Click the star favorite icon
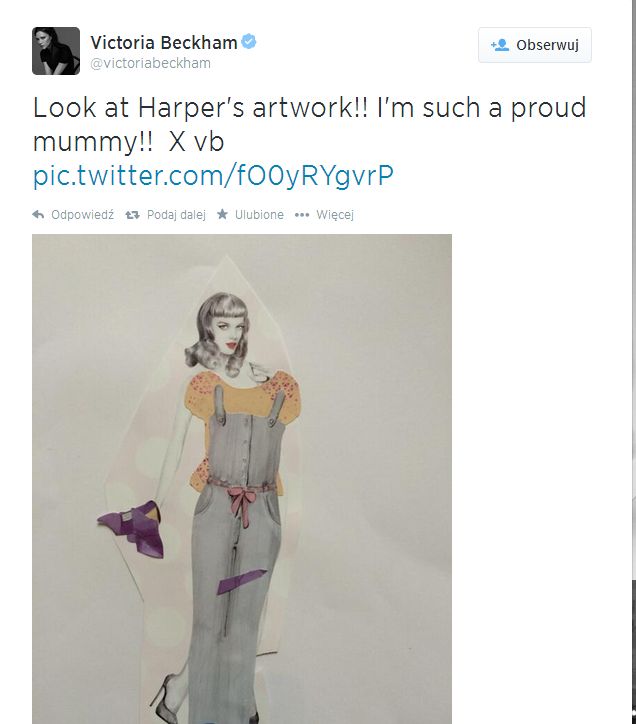The image size is (636, 724). [x=222, y=214]
